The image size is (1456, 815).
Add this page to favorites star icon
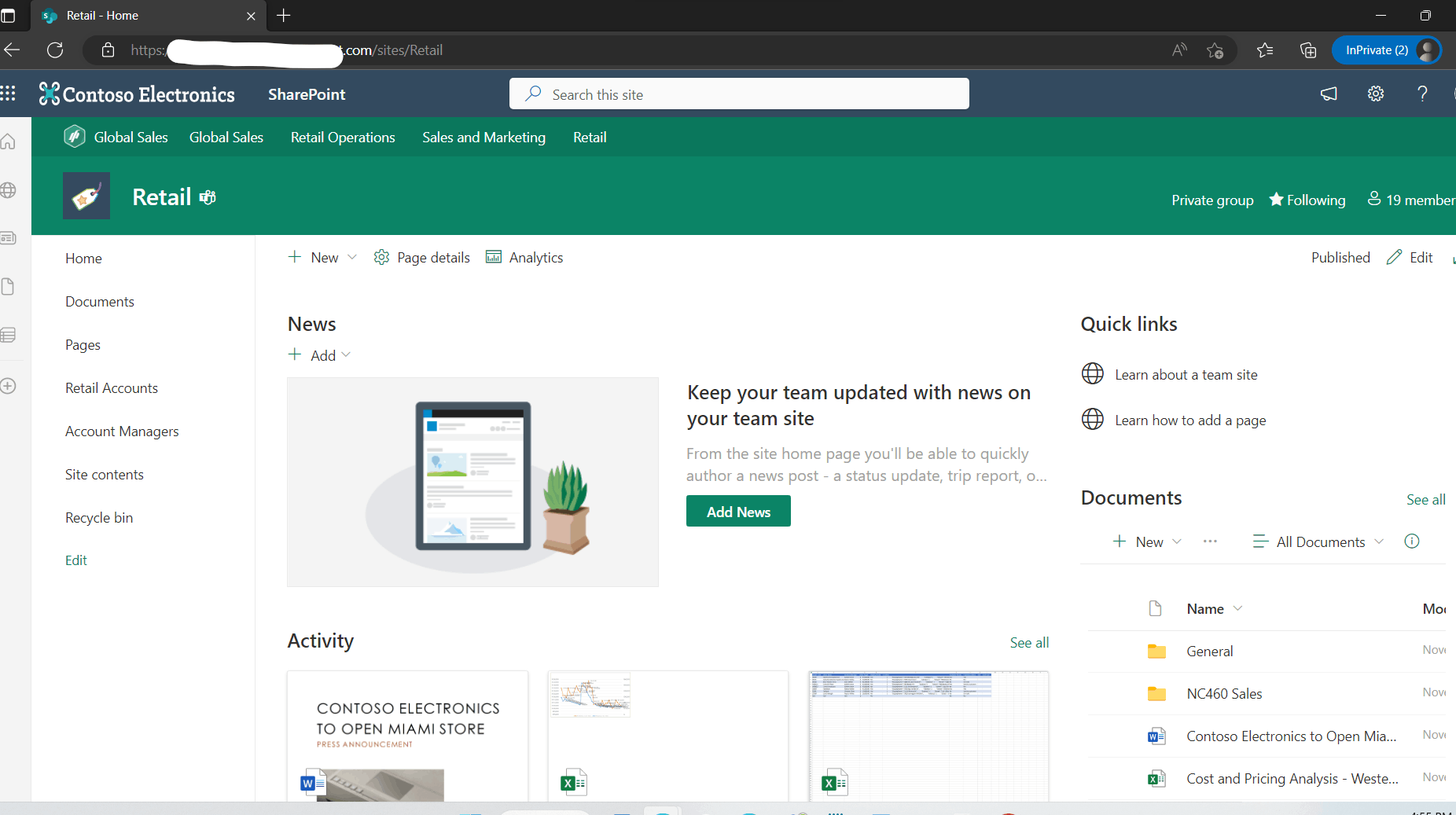coord(1215,50)
